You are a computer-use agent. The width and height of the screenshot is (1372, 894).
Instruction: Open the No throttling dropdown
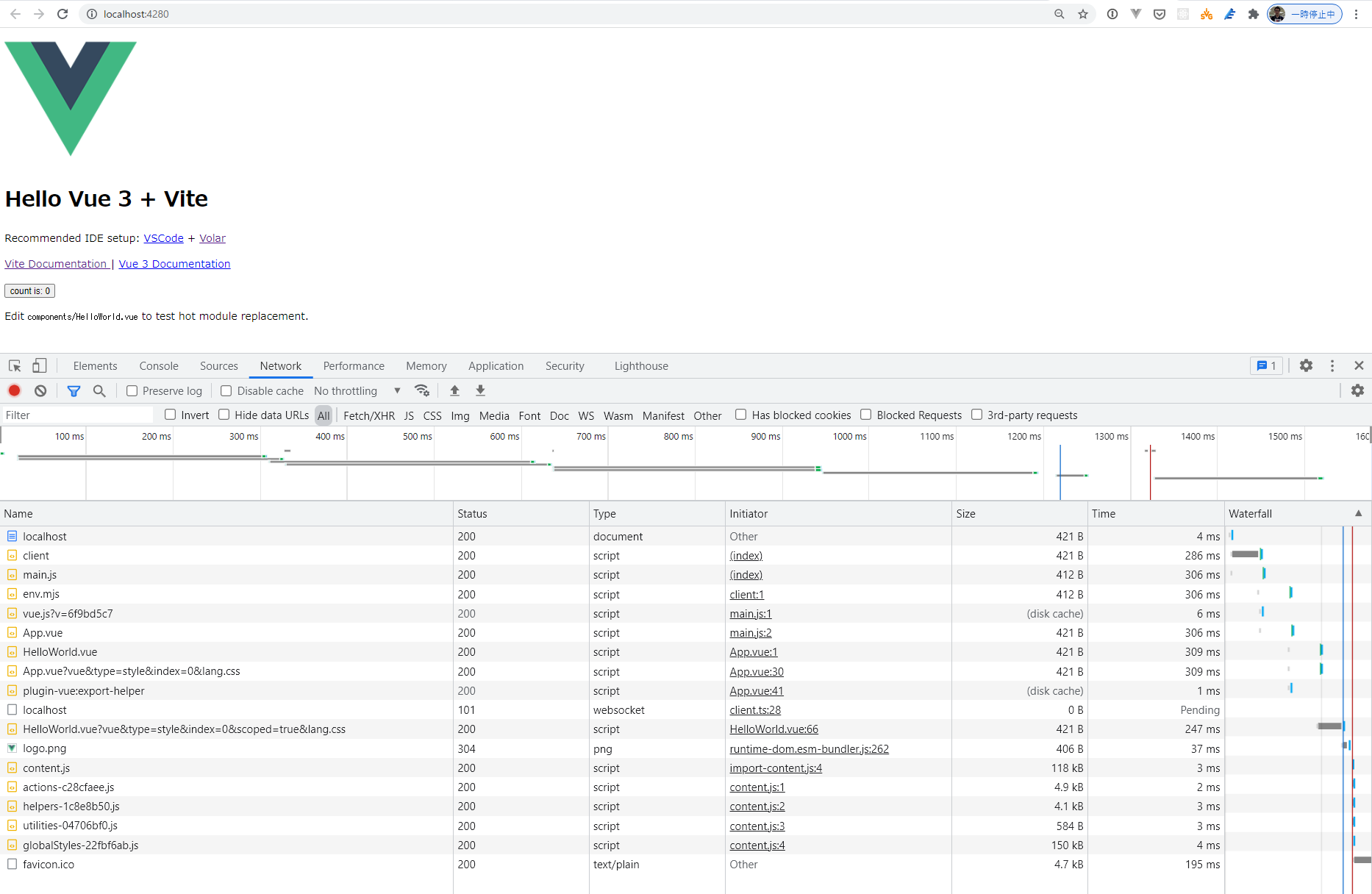point(355,390)
